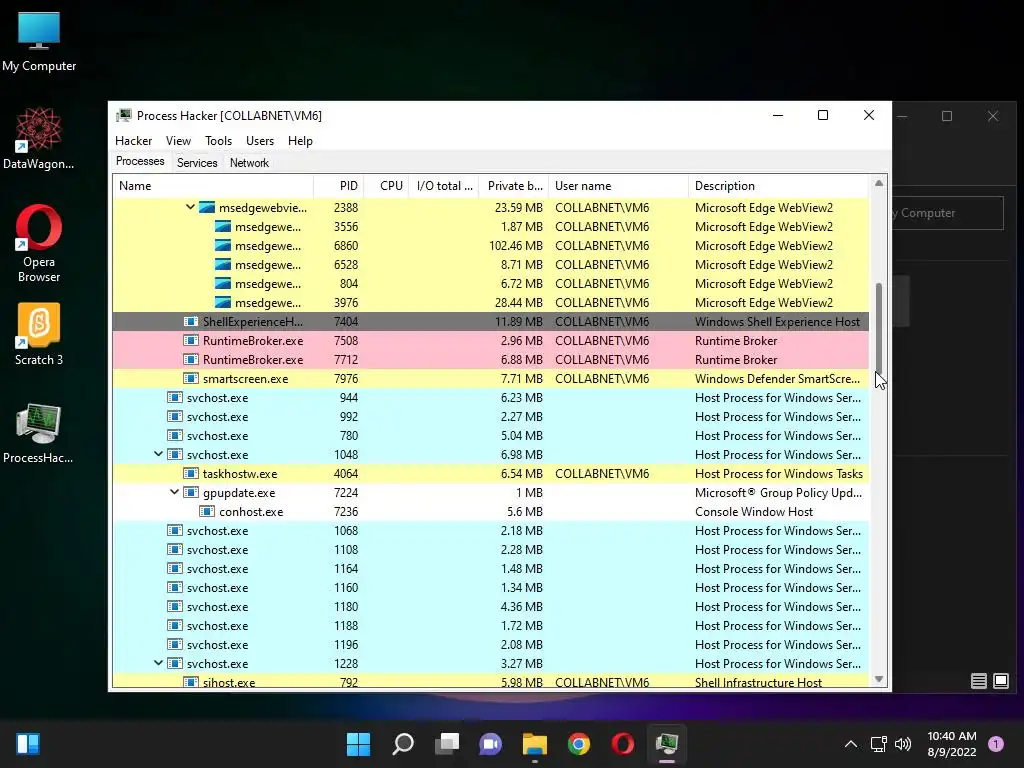Select svchost.exe with PID 944
This screenshot has width=1024, height=768.
[491, 398]
